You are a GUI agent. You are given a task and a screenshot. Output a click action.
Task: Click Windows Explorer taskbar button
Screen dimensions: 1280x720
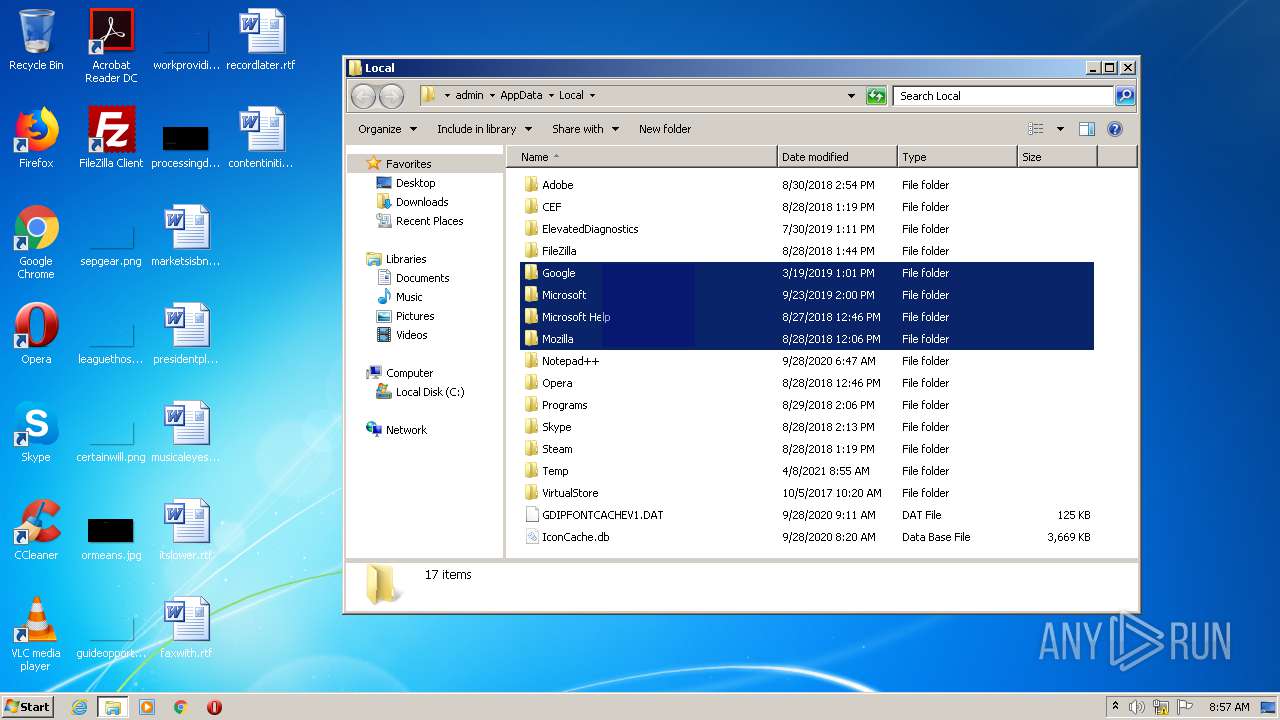point(113,707)
